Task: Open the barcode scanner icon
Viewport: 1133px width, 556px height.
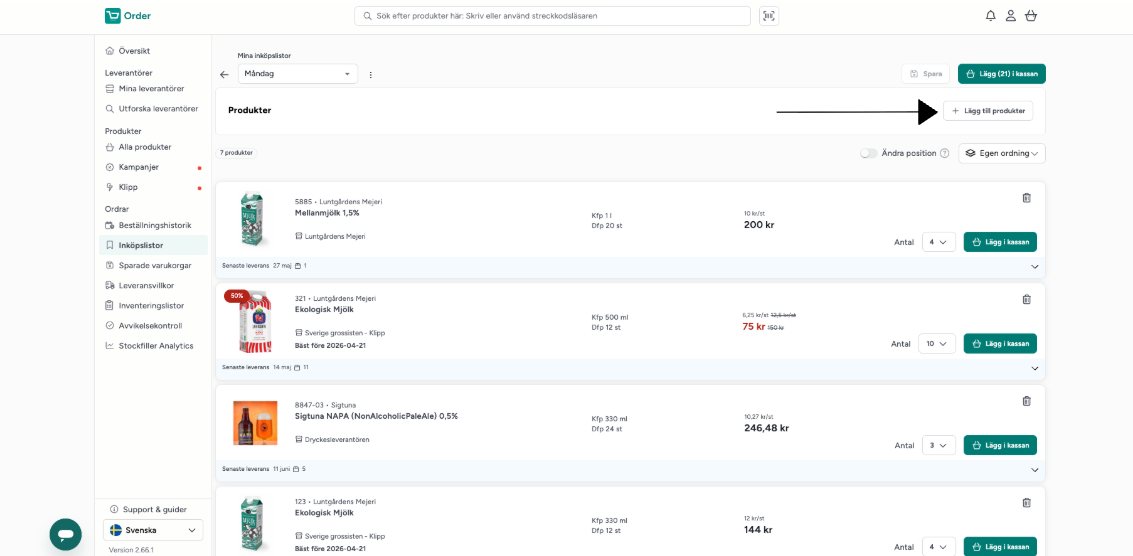Action: point(769,16)
